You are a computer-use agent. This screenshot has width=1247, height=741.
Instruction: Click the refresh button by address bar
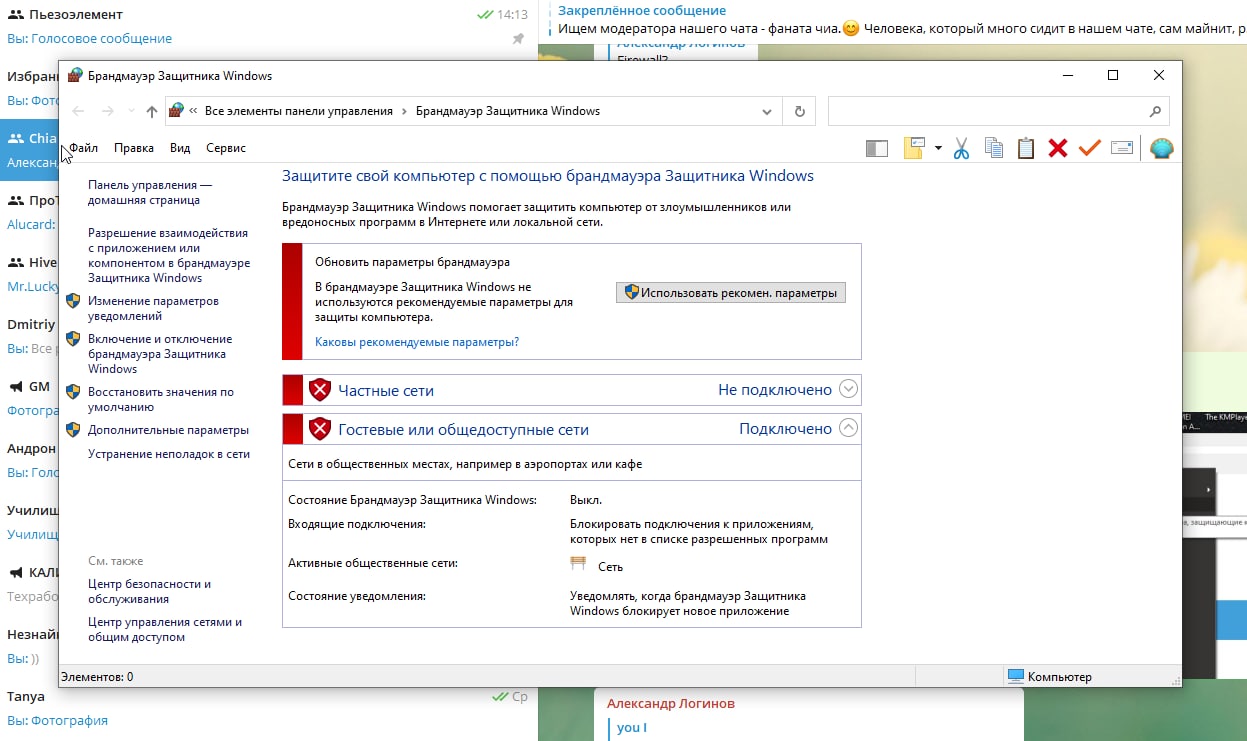click(x=800, y=111)
